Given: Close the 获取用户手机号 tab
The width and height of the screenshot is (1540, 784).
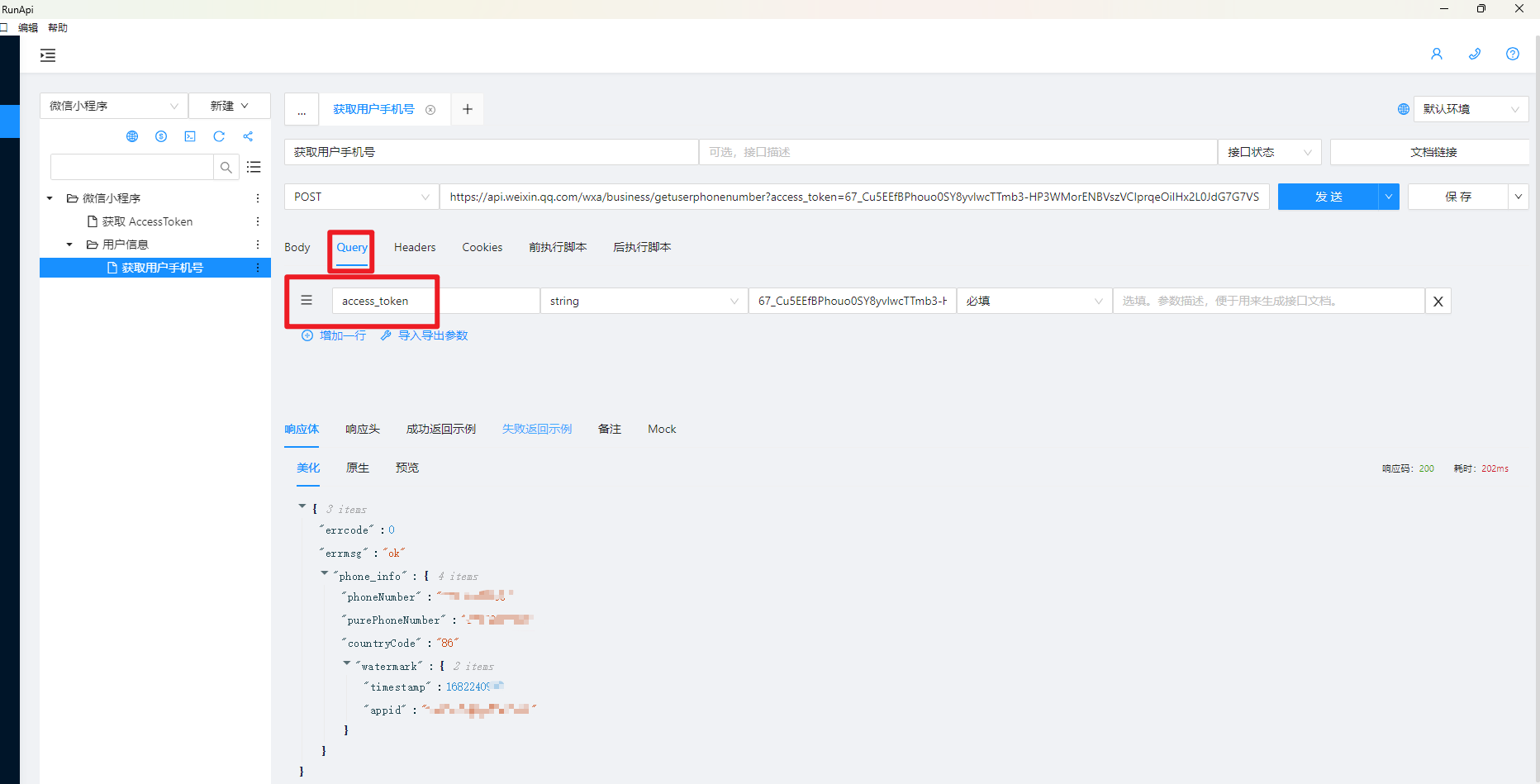Looking at the screenshot, I should click(430, 110).
